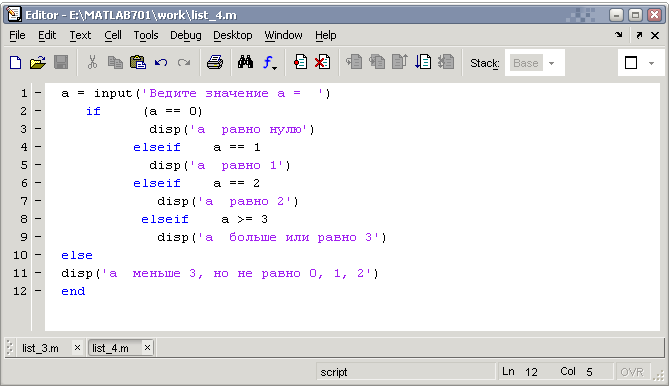Click the 'end' keyword on line 12
Viewport: 669px width, 386px height.
point(73,291)
